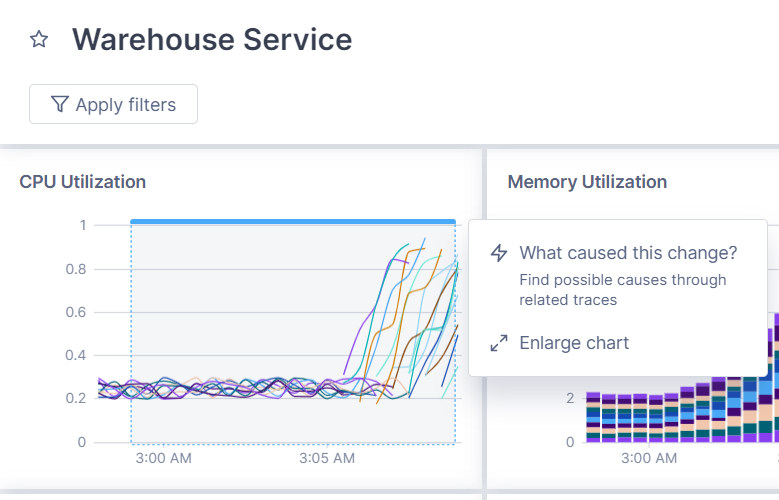The image size is (779, 500).
Task: Click the 3:05 AM label on CPU chart
Action: click(327, 459)
